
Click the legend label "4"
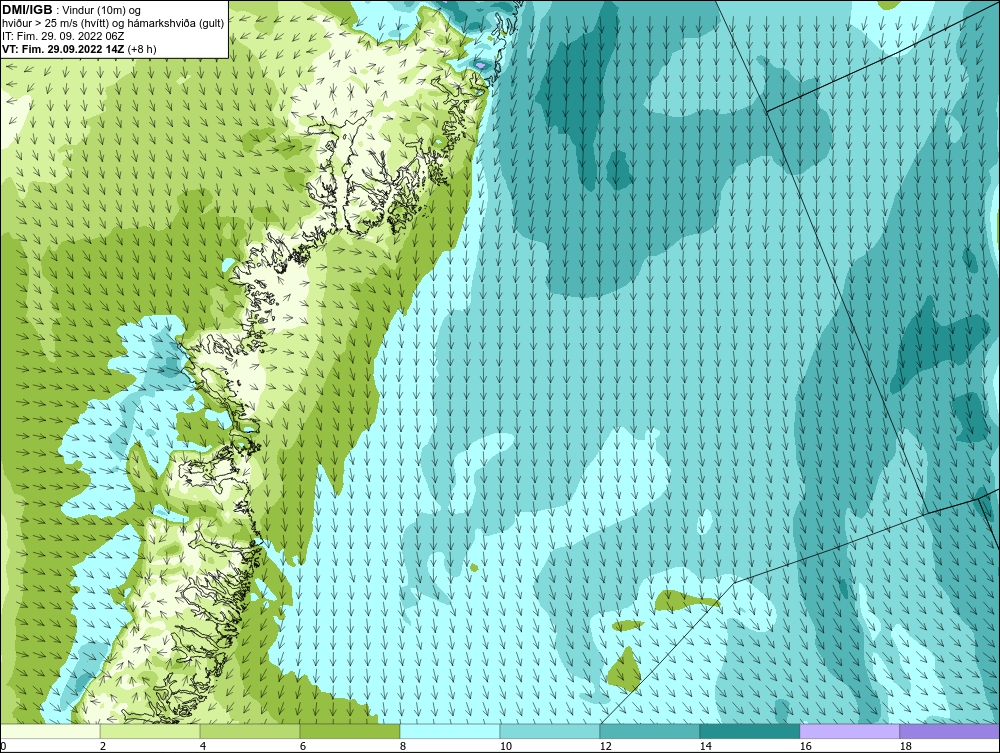coord(203,746)
